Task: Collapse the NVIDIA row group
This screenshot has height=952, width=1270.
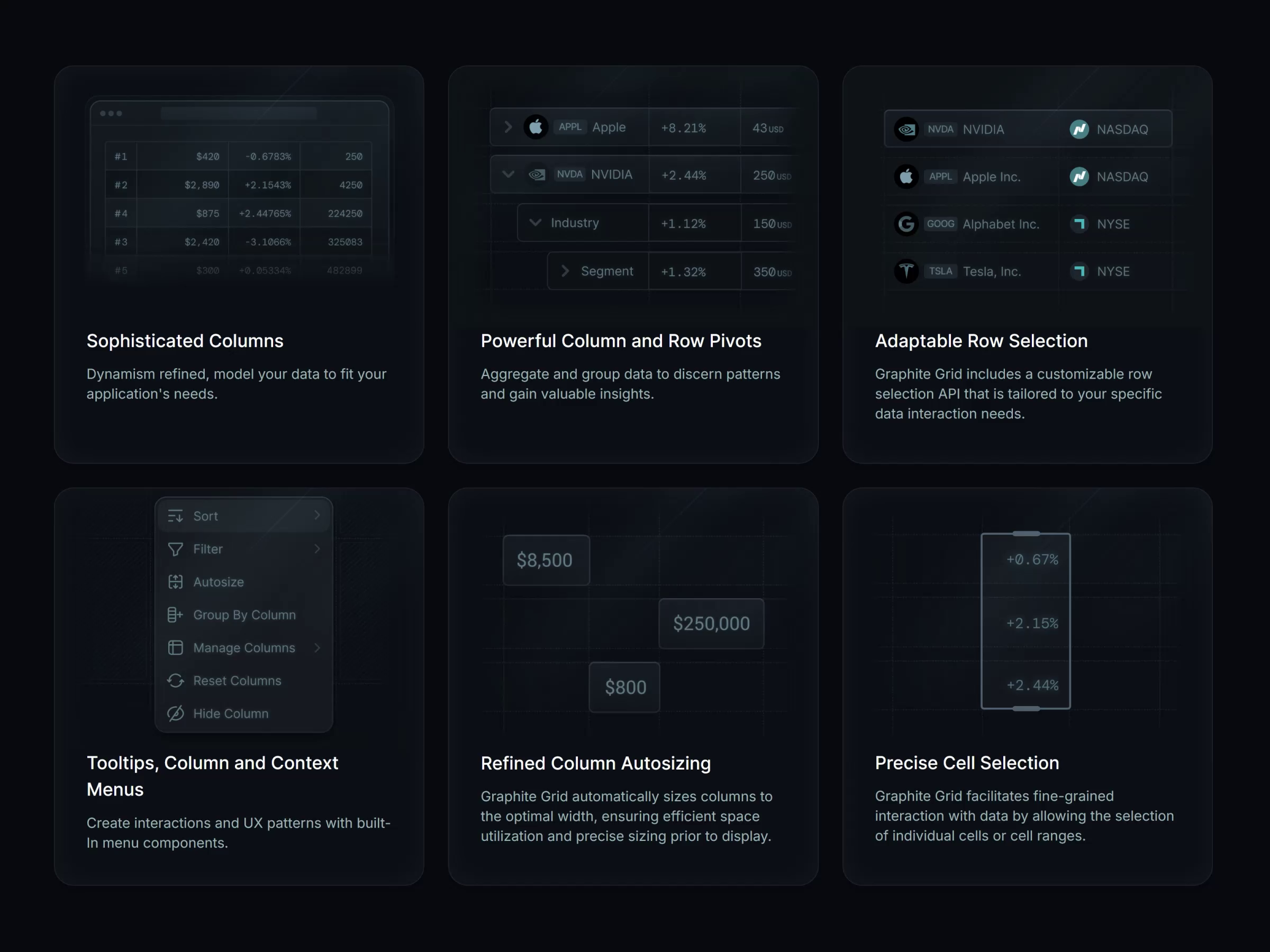Action: click(x=507, y=175)
